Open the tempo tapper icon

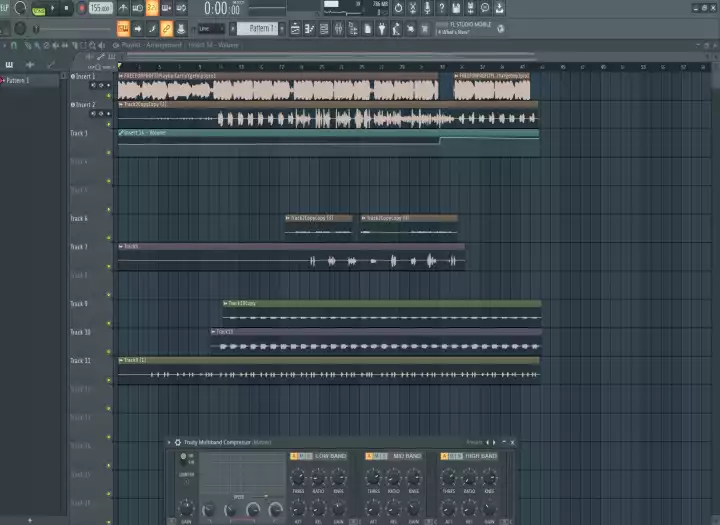pyautogui.click(x=396, y=28)
